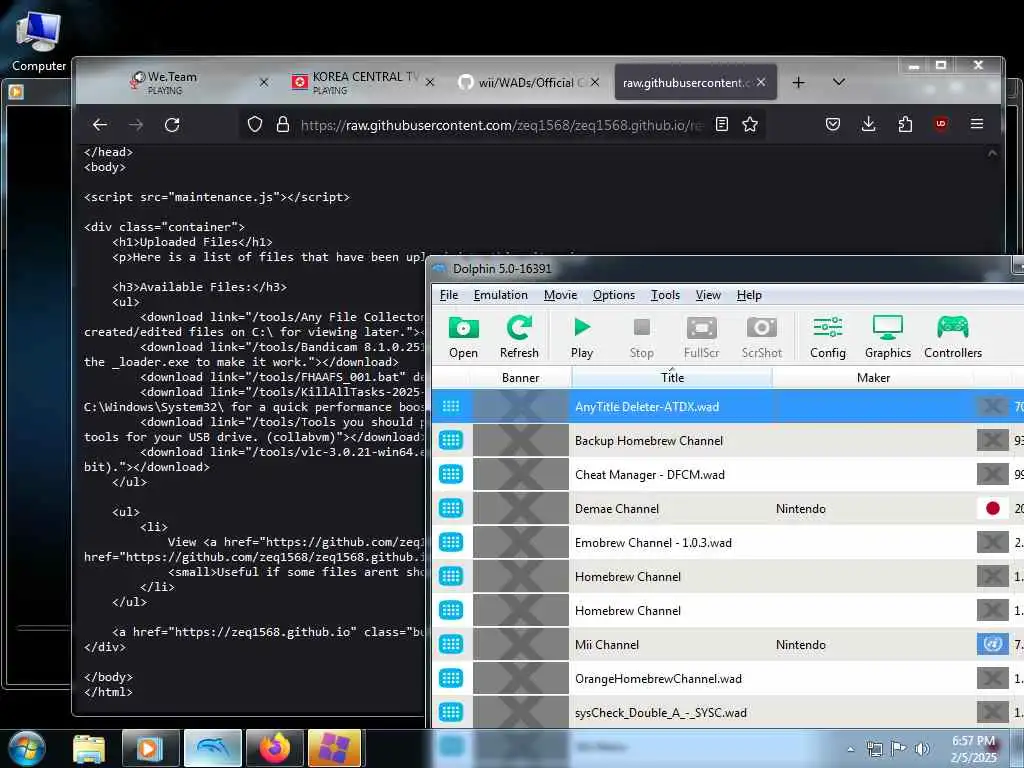Open tracking protection shield icon
The image size is (1024, 768).
coord(255,124)
